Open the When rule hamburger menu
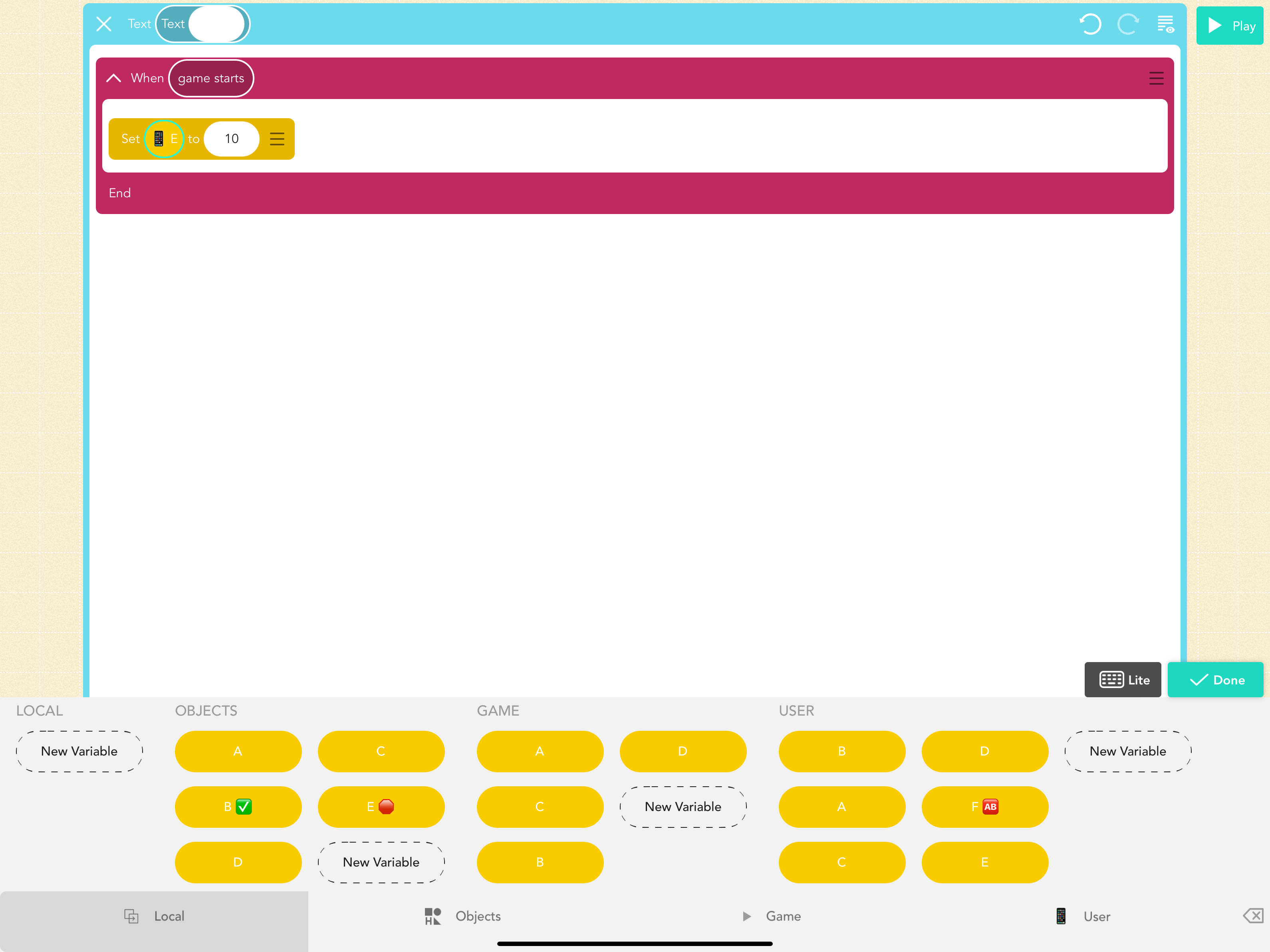 point(1156,79)
